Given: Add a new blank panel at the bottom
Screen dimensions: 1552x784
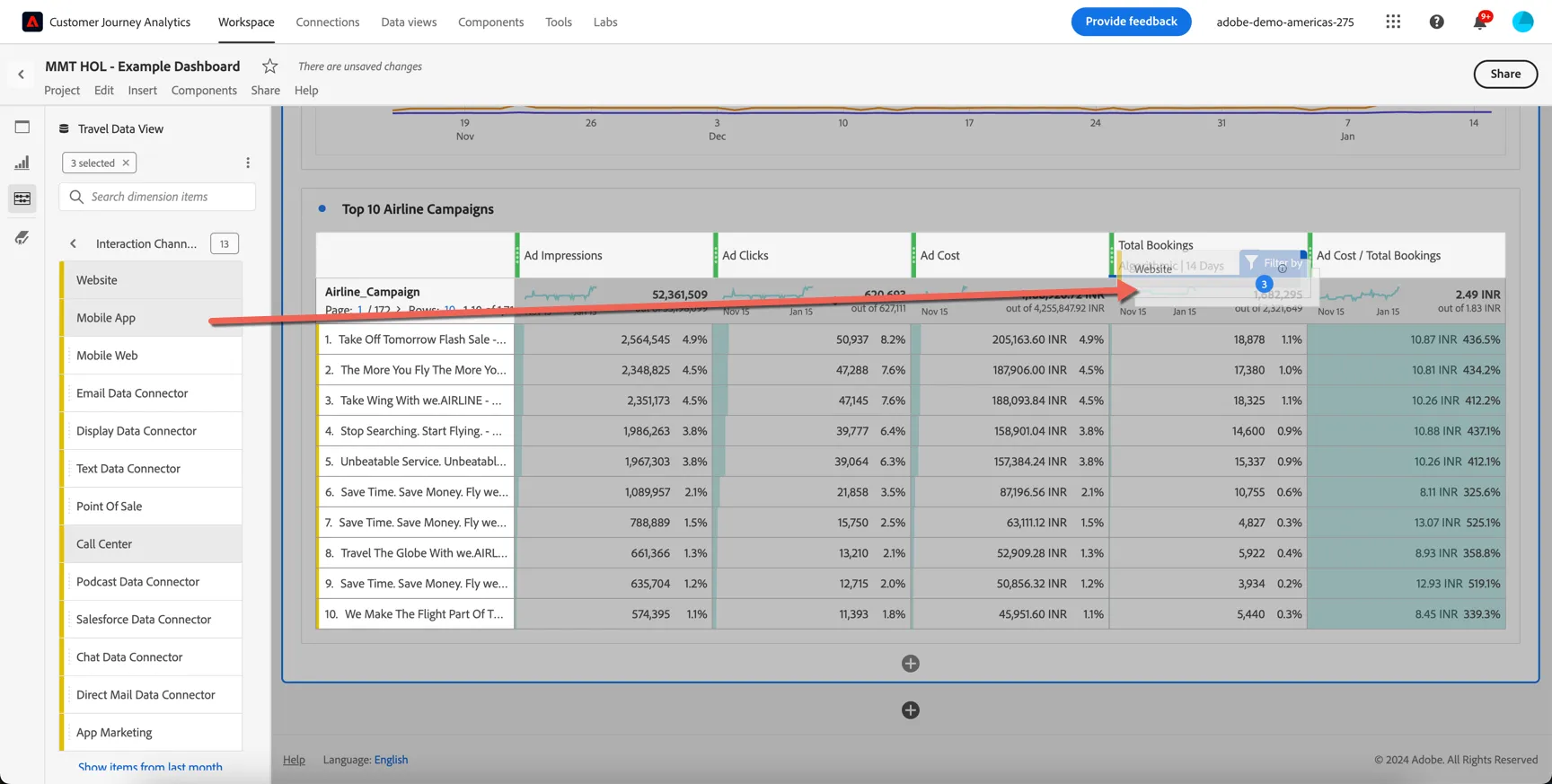Looking at the screenshot, I should tap(910, 709).
